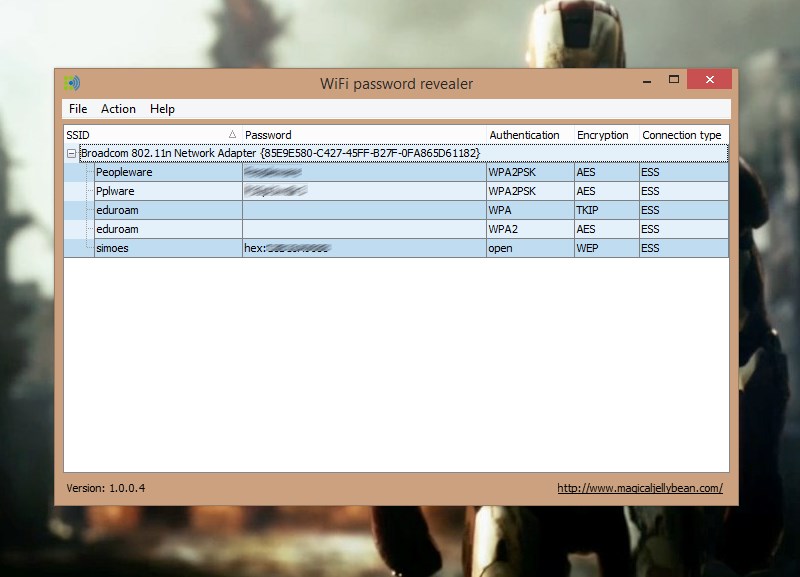This screenshot has width=800, height=577.
Task: Click the hex password of simoes
Action: click(288, 248)
